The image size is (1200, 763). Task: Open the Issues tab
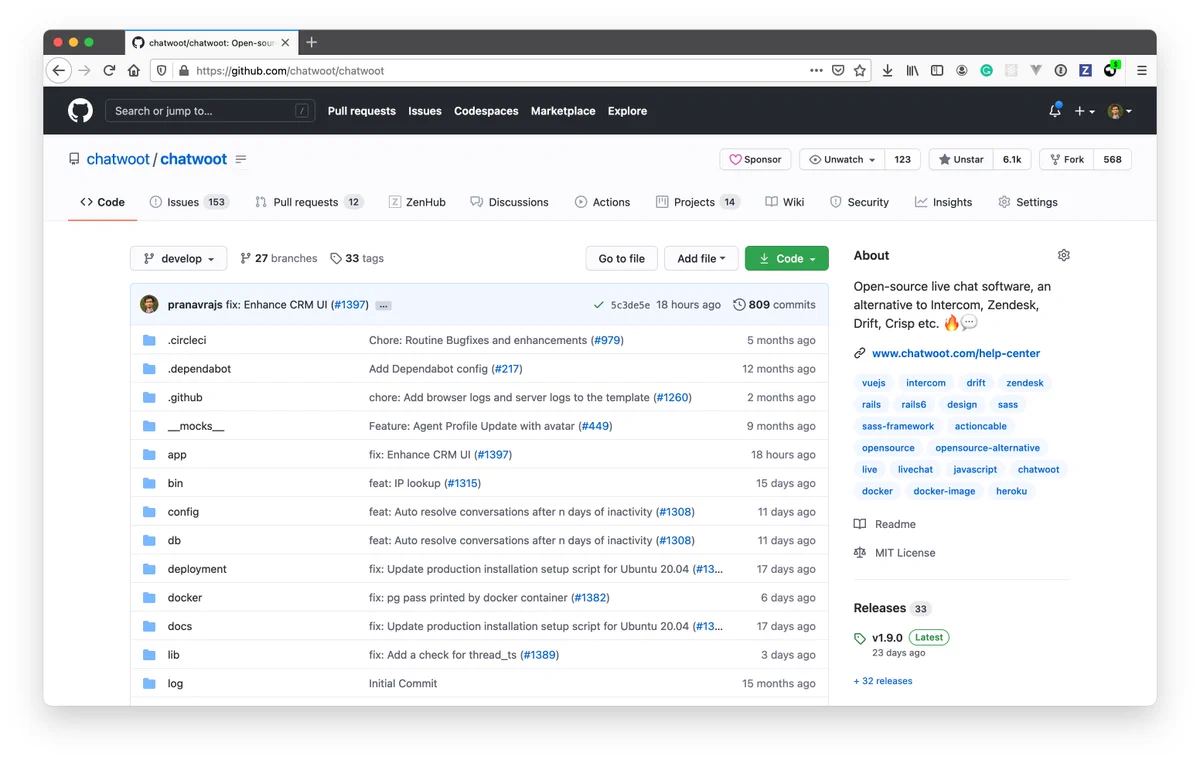(189, 202)
